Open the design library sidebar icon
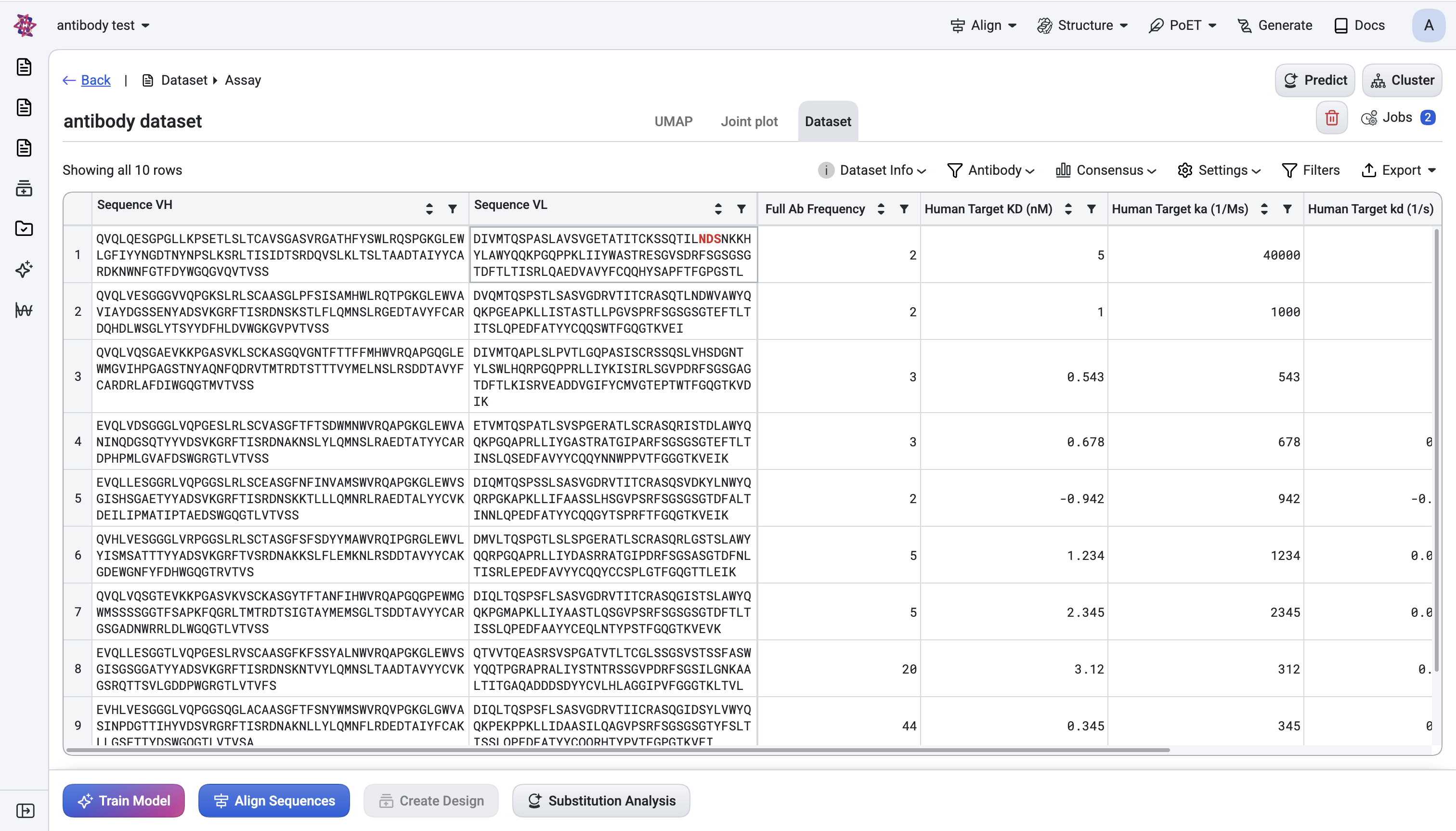The image size is (1456, 831). (x=24, y=188)
